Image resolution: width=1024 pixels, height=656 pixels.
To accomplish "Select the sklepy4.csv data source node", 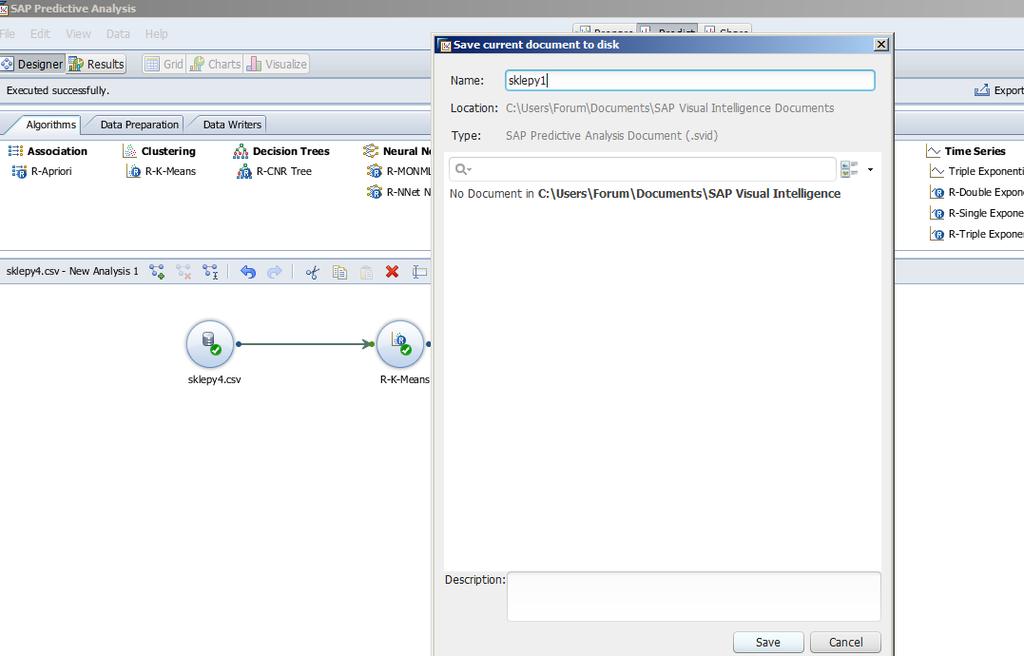I will tap(210, 344).
